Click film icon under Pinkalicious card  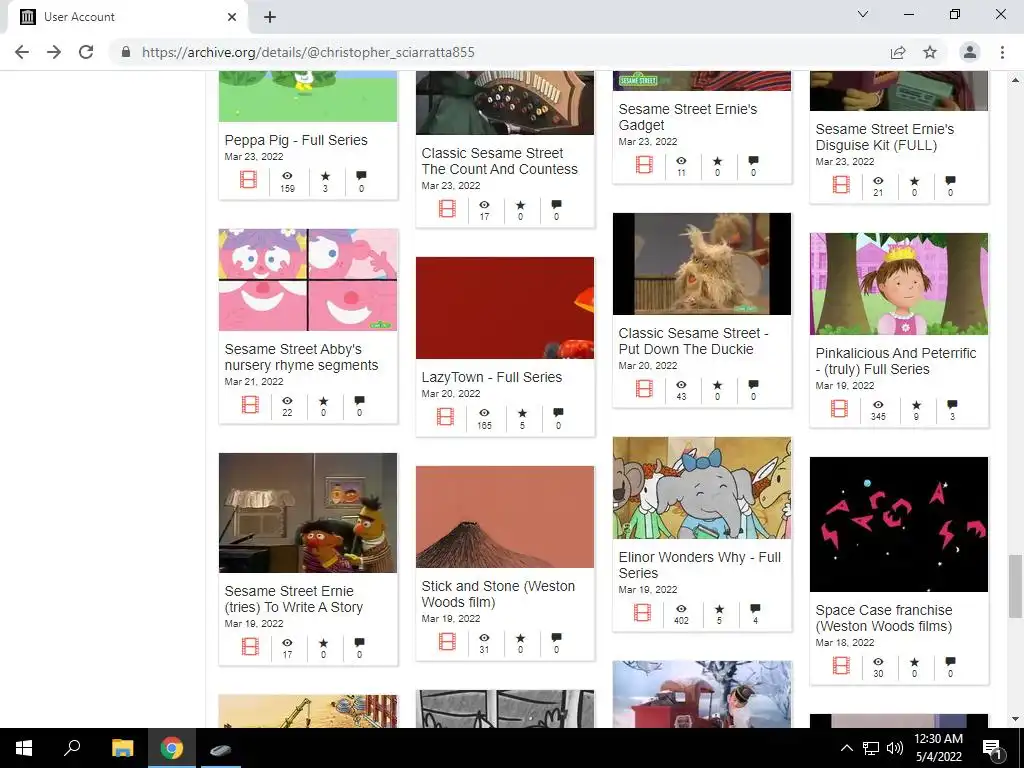coord(839,409)
